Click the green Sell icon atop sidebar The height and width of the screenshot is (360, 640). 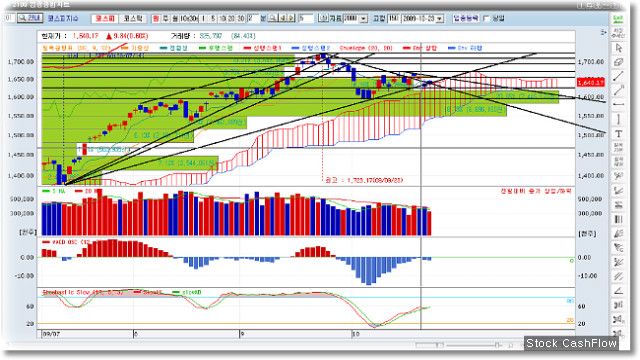(x=618, y=19)
